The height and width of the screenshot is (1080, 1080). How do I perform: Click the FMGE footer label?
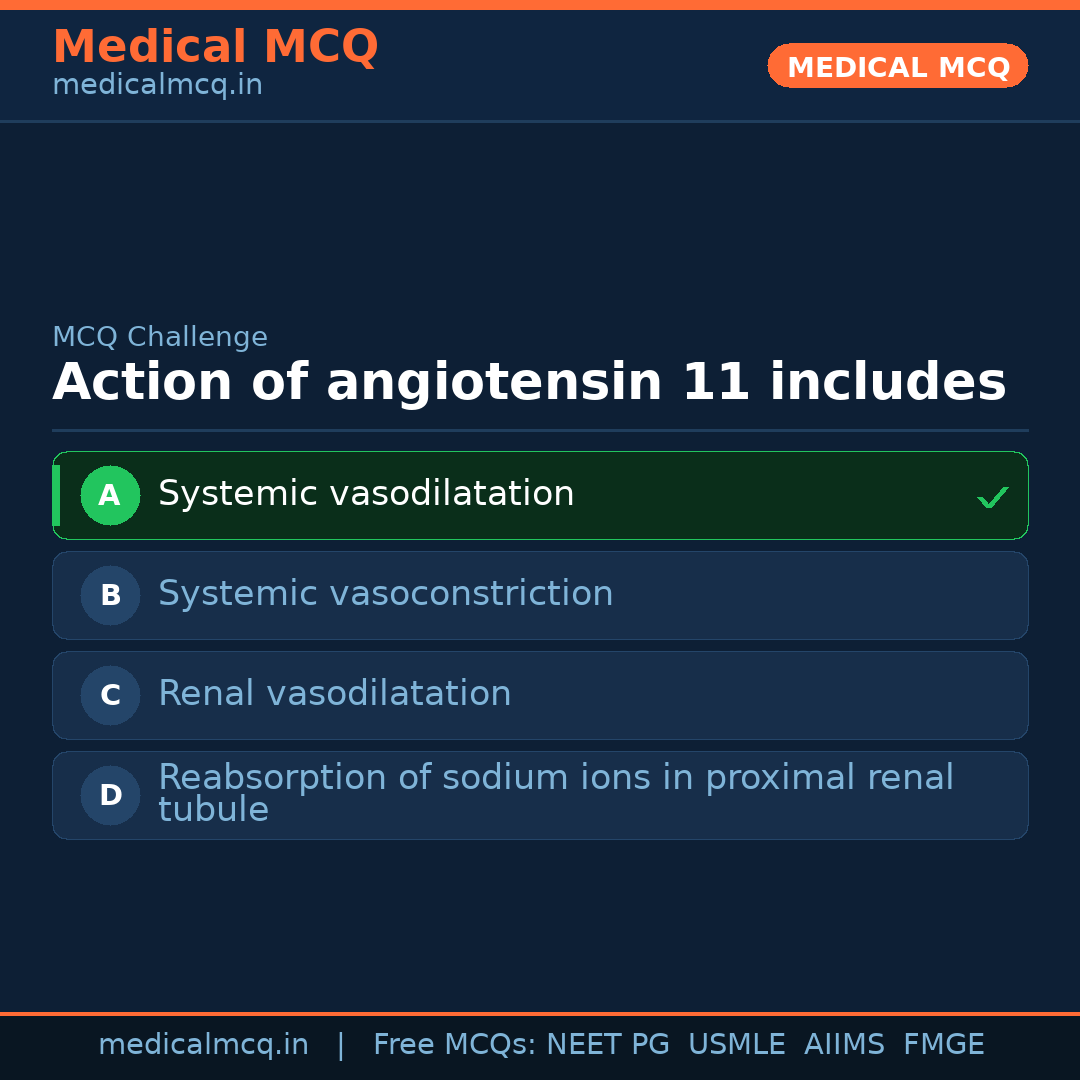pos(944,1045)
